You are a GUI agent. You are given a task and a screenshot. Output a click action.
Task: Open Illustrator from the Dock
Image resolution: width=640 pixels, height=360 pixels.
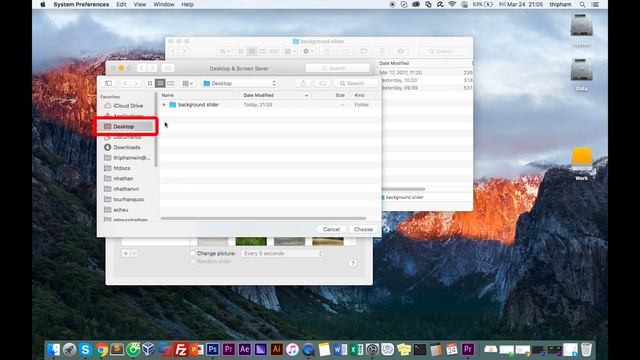(x=276, y=349)
